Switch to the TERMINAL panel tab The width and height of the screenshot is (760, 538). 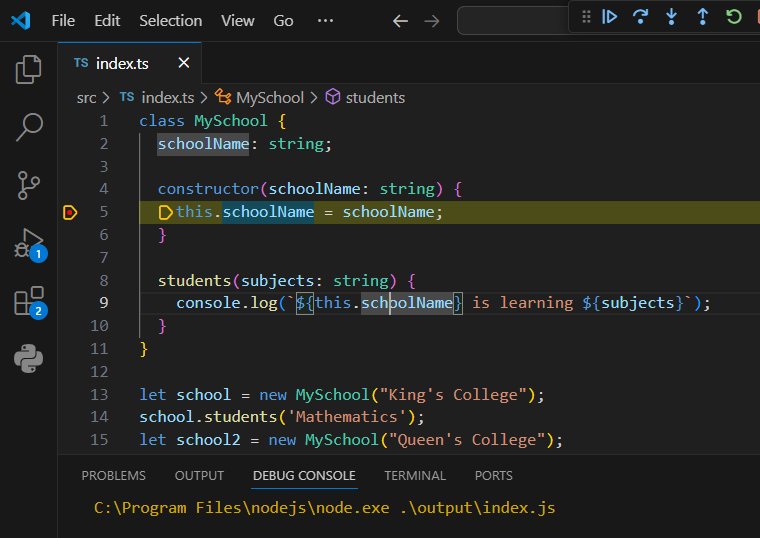[x=415, y=476]
